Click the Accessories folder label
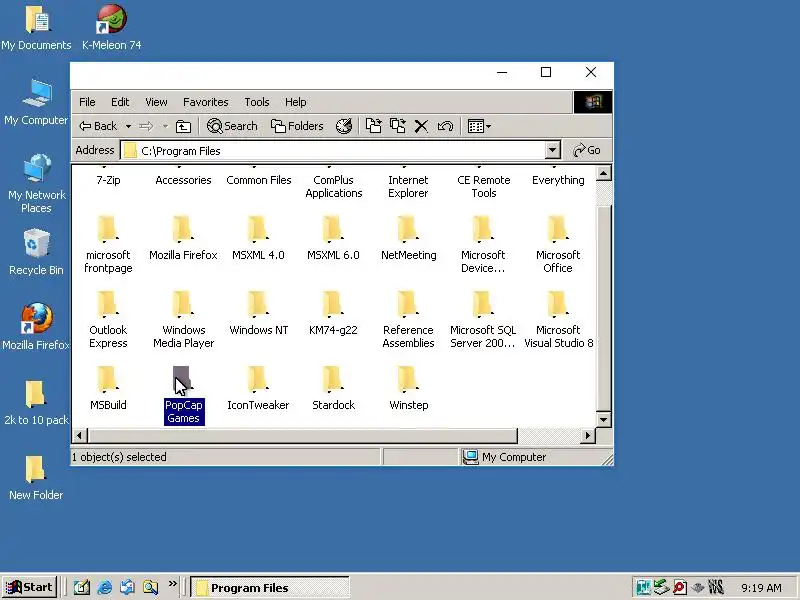 (183, 180)
